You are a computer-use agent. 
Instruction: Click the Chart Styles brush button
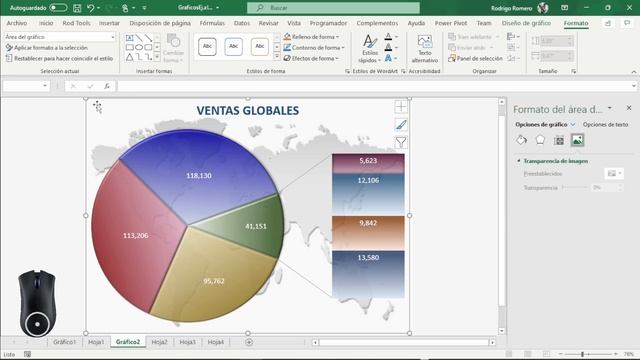pos(401,124)
